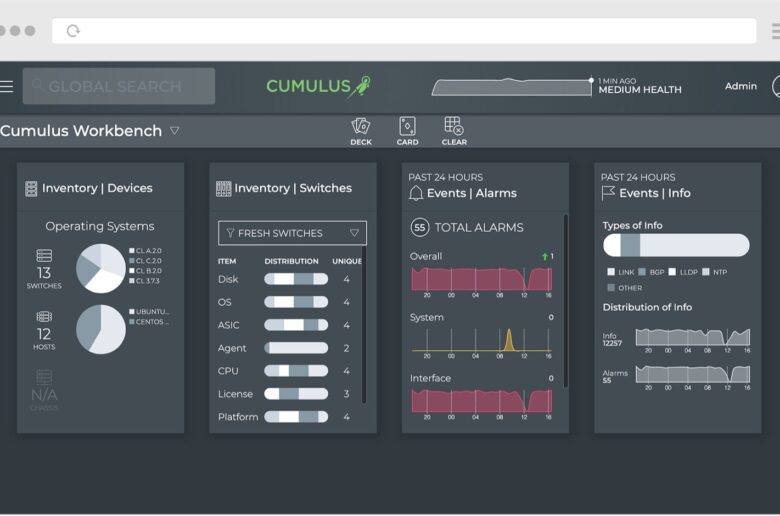This screenshot has width=780, height=516.
Task: Open the Medium Health network graph
Action: 512,87
